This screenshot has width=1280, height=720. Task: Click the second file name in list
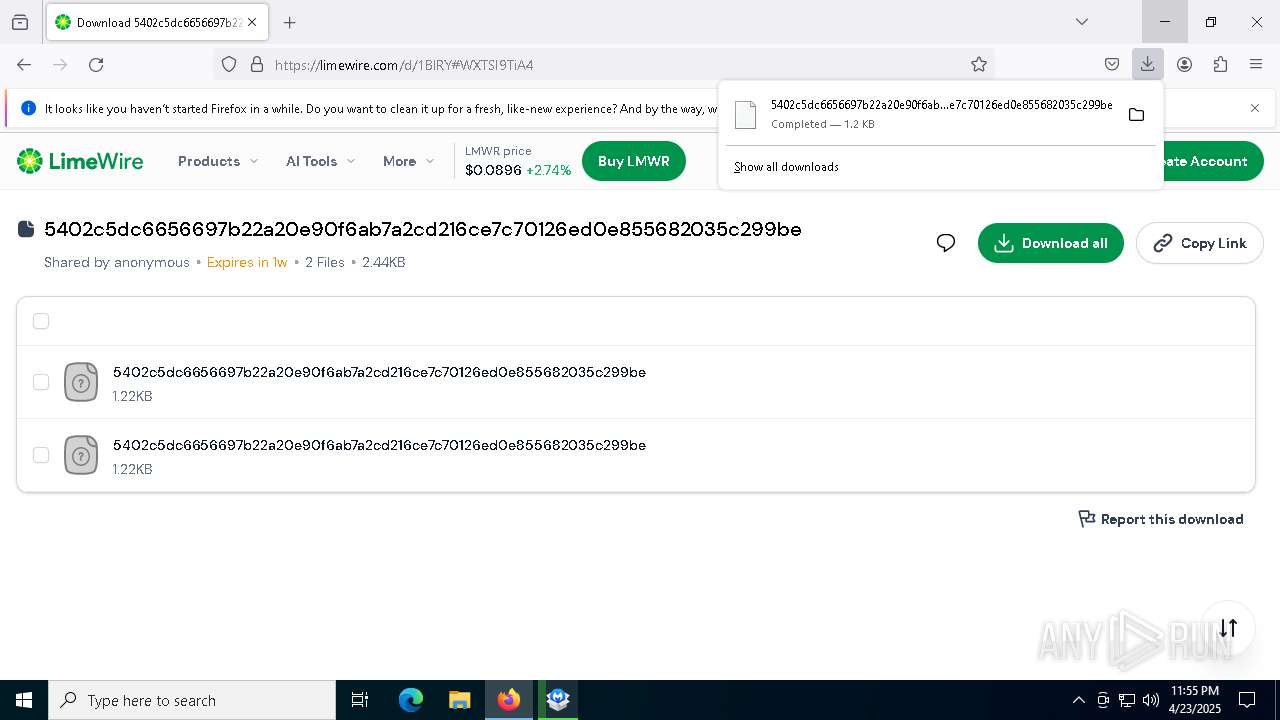pyautogui.click(x=379, y=445)
